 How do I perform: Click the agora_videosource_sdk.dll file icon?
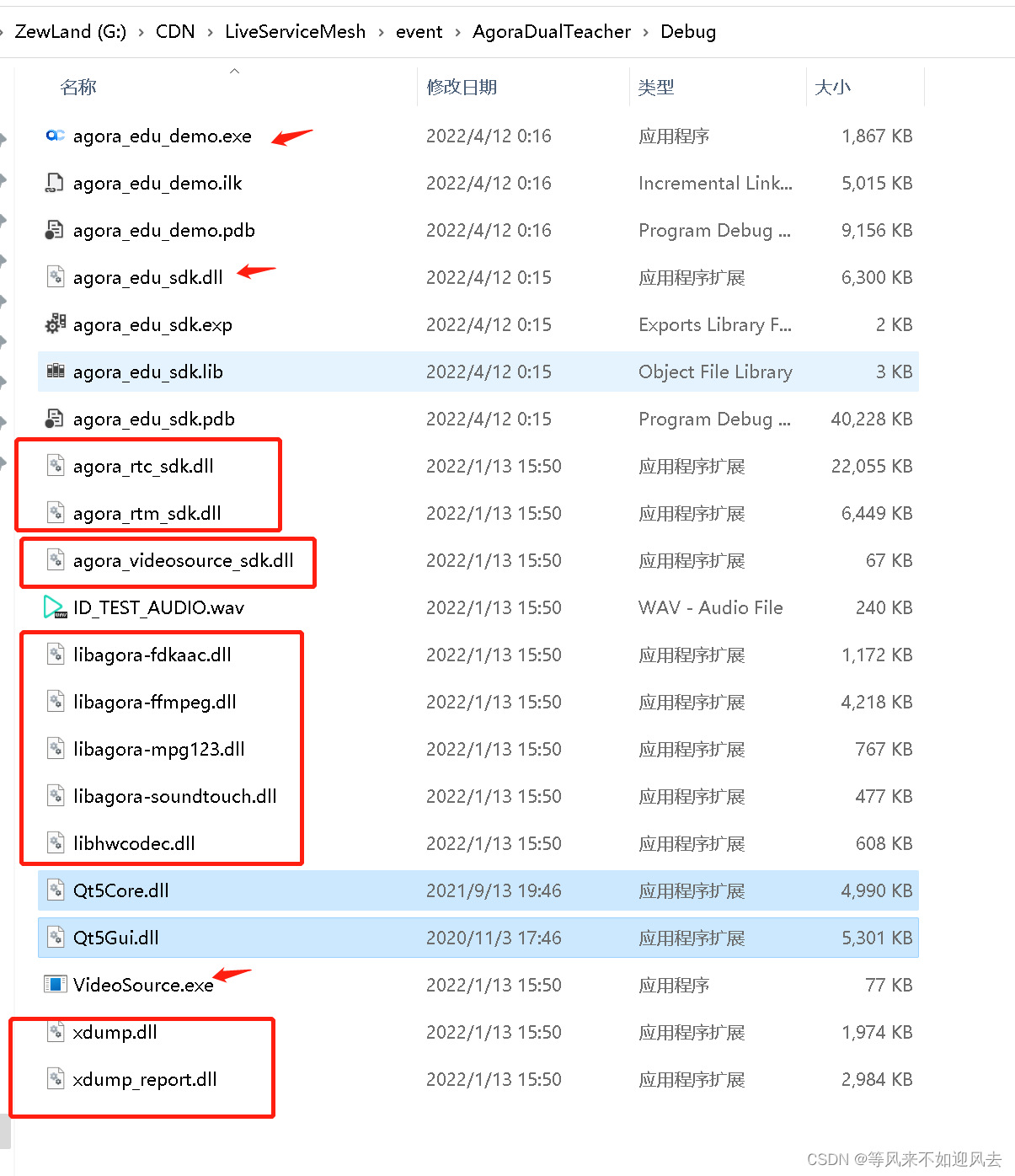55,560
